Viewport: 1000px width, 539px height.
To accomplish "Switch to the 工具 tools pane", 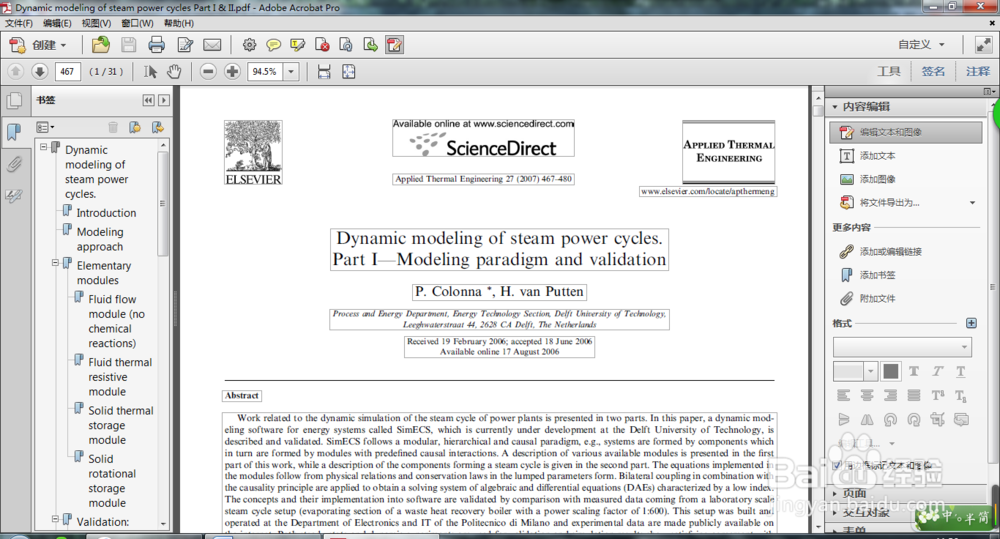I will [x=888, y=71].
